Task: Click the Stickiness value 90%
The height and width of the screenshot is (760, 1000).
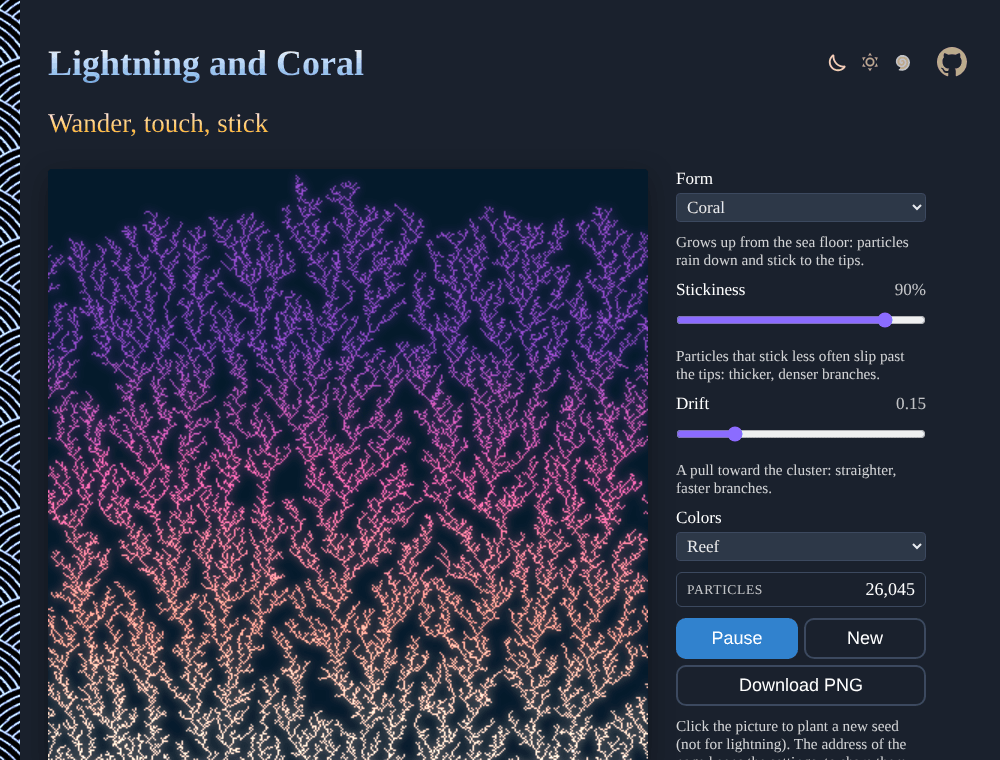Action: [910, 290]
